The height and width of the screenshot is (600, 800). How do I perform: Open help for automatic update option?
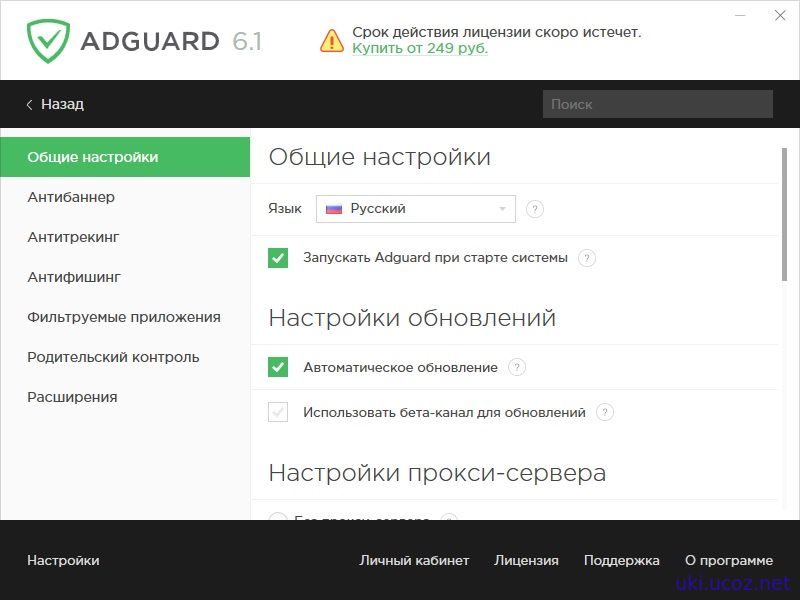click(517, 367)
